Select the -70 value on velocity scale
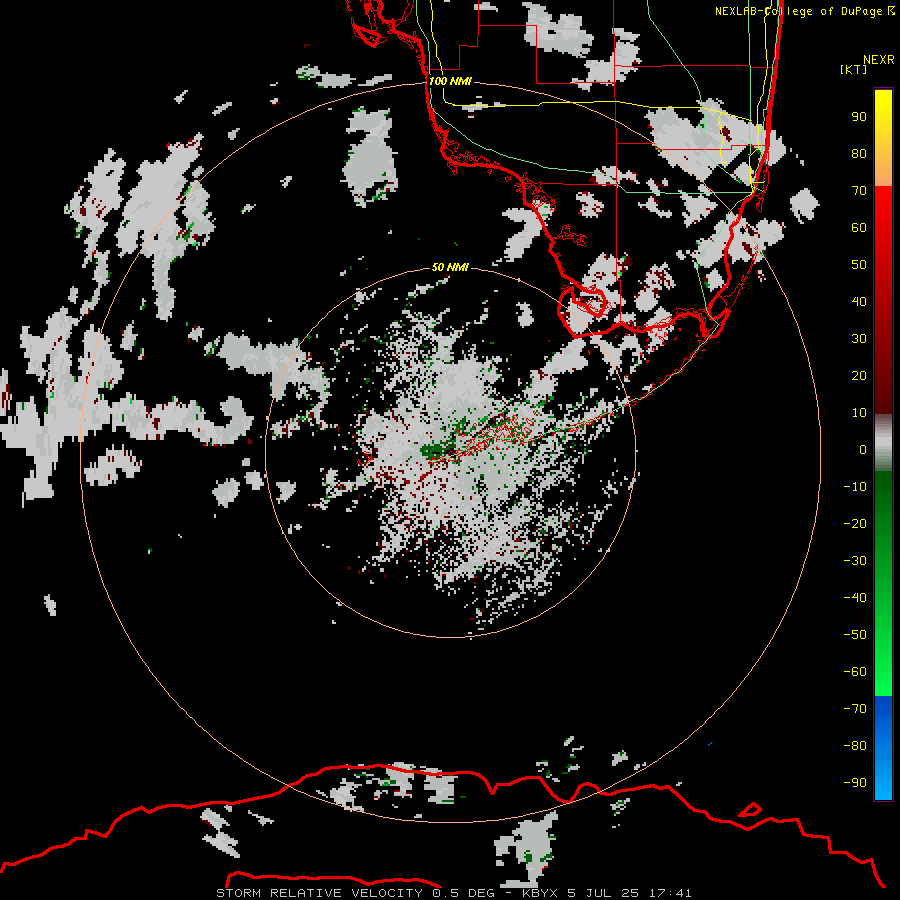This screenshot has width=900, height=900. click(855, 709)
